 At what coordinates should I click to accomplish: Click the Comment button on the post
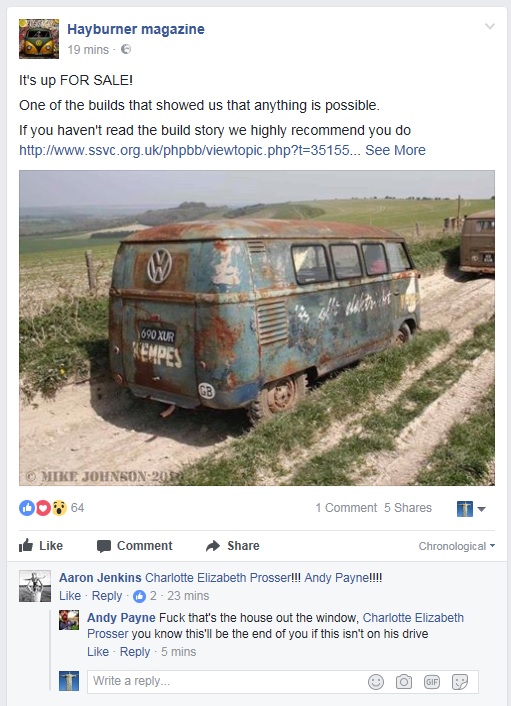(135, 546)
